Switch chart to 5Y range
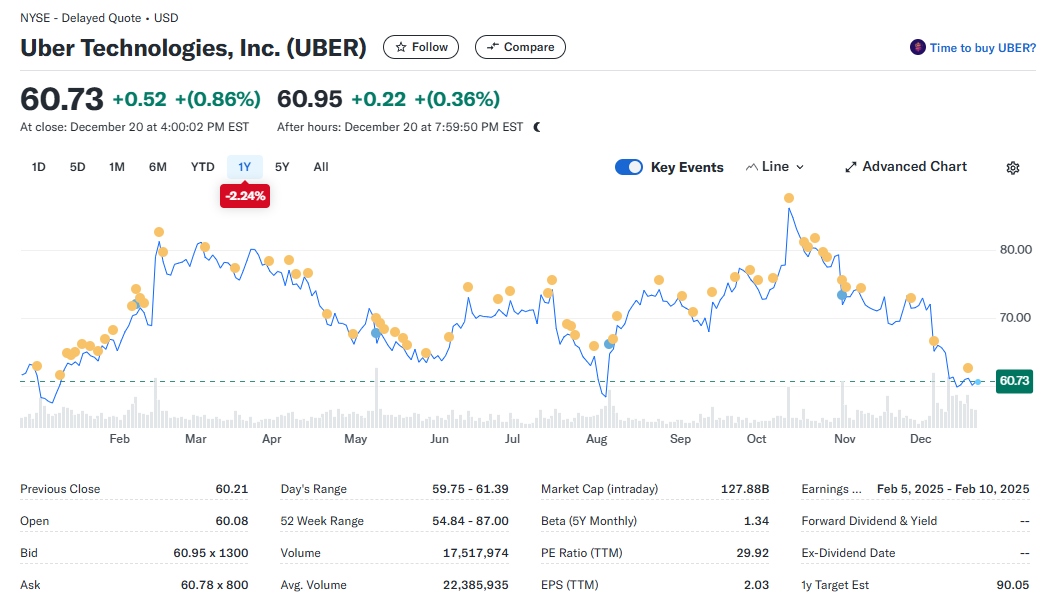This screenshot has width=1056, height=601. [x=282, y=167]
